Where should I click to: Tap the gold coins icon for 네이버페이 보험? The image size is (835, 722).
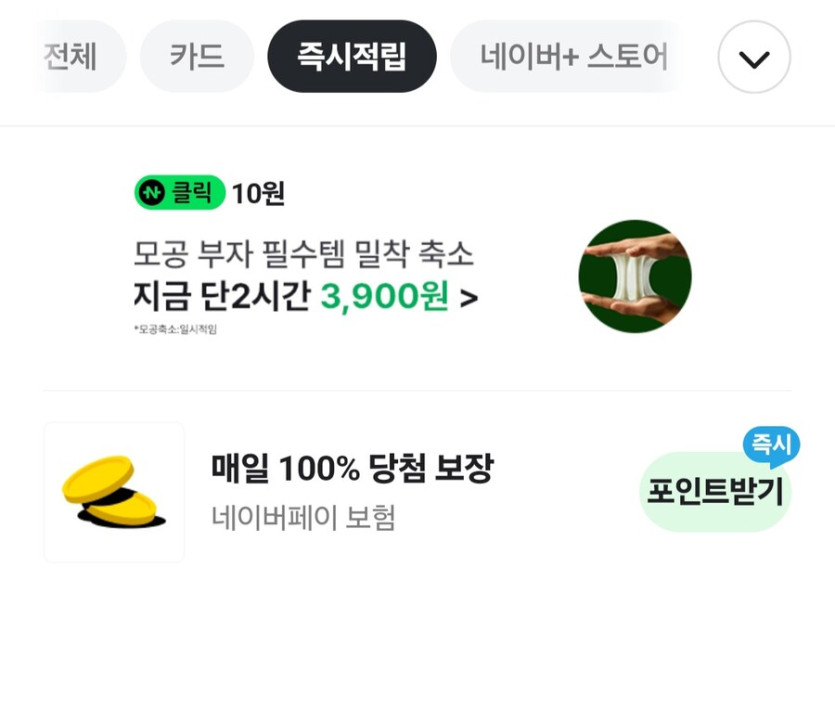(113, 490)
